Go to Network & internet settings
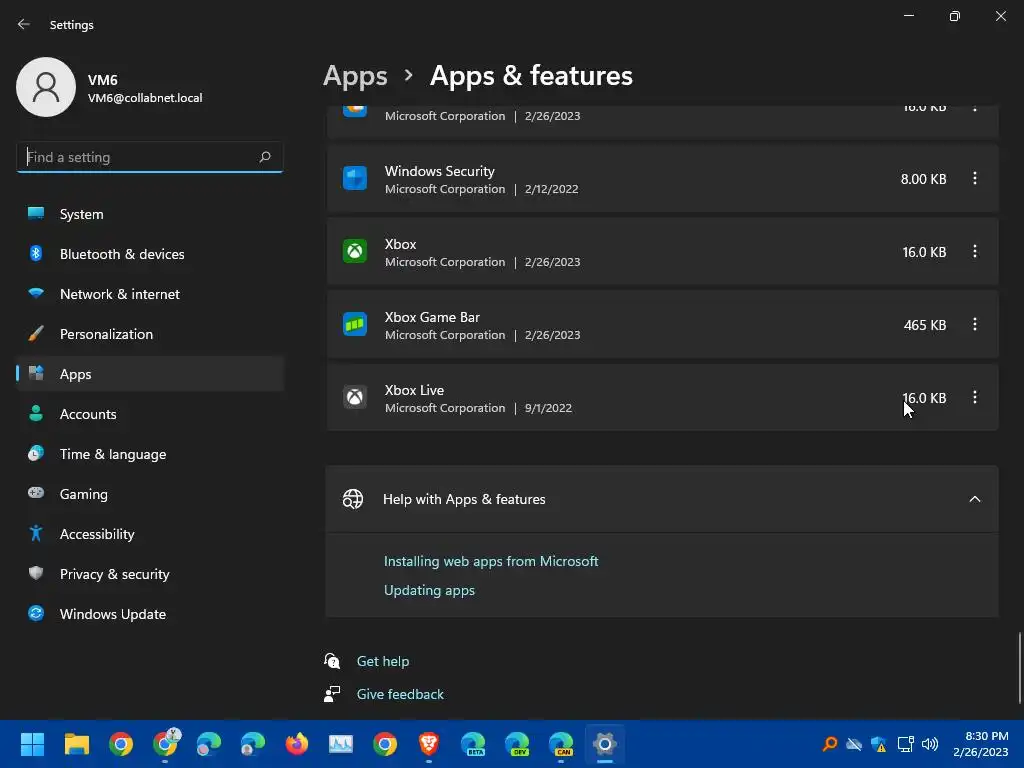This screenshot has height=768, width=1024. pyautogui.click(x=150, y=294)
